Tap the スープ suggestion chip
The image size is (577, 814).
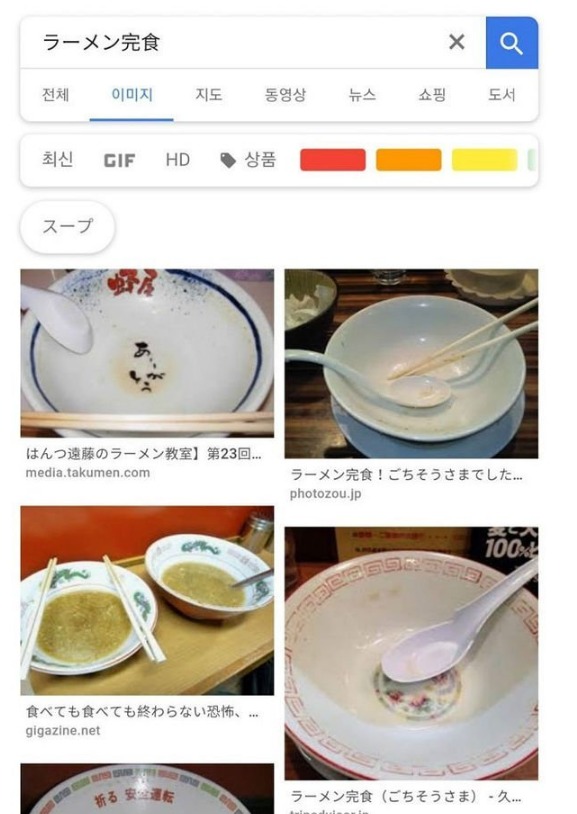point(68,226)
